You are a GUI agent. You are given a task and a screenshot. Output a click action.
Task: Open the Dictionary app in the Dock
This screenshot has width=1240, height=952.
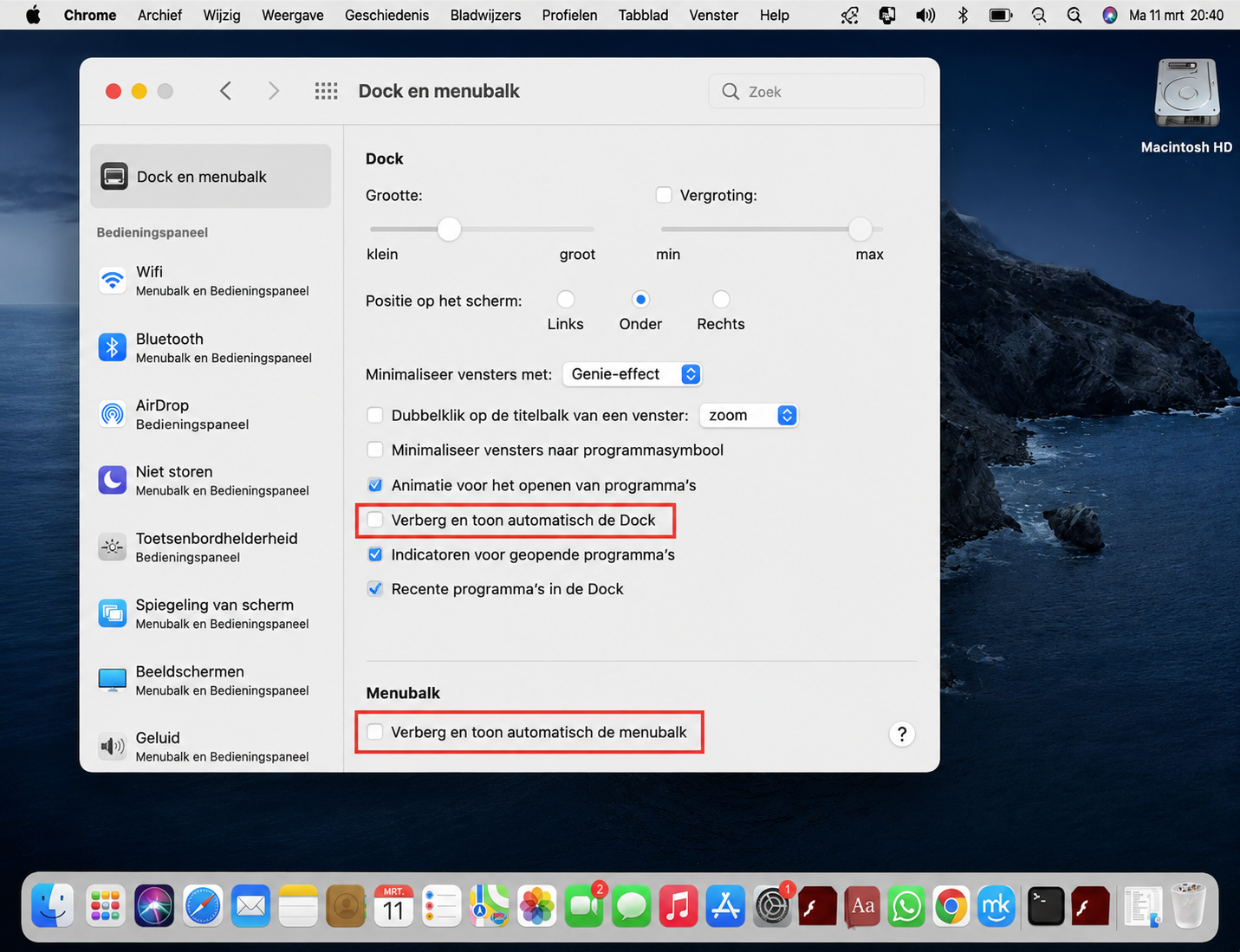pyautogui.click(x=861, y=906)
